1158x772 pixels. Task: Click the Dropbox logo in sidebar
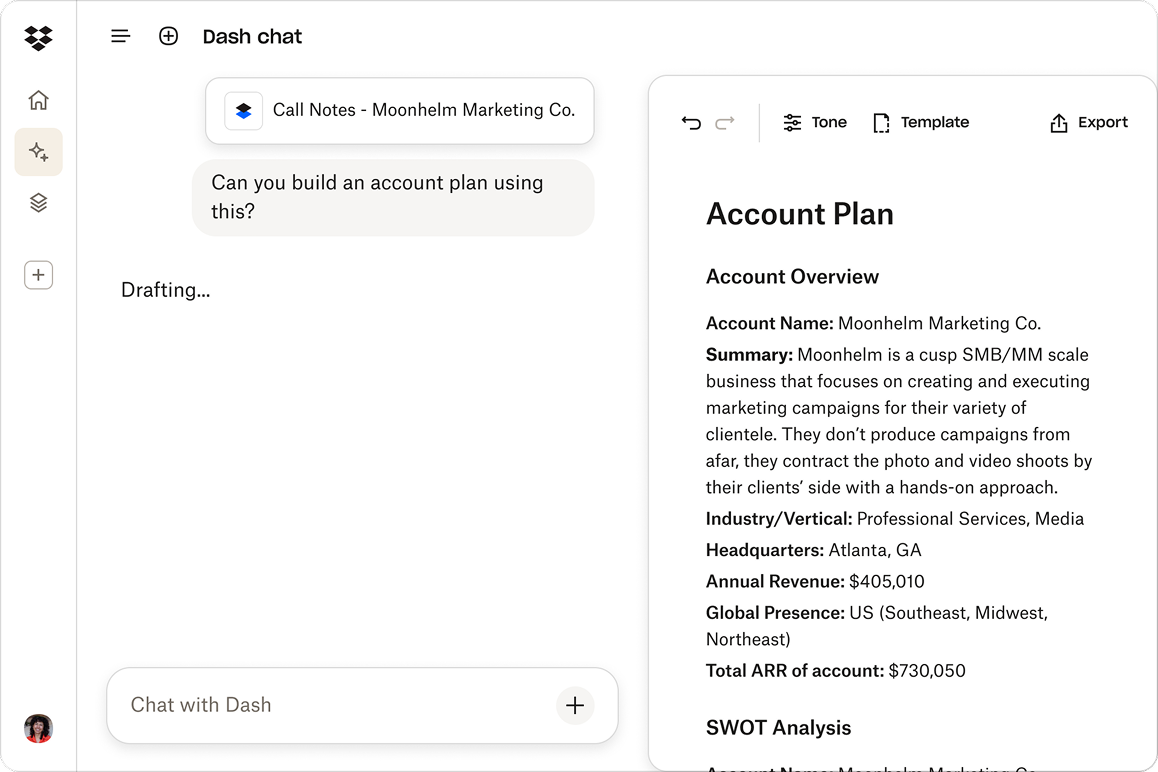38,38
